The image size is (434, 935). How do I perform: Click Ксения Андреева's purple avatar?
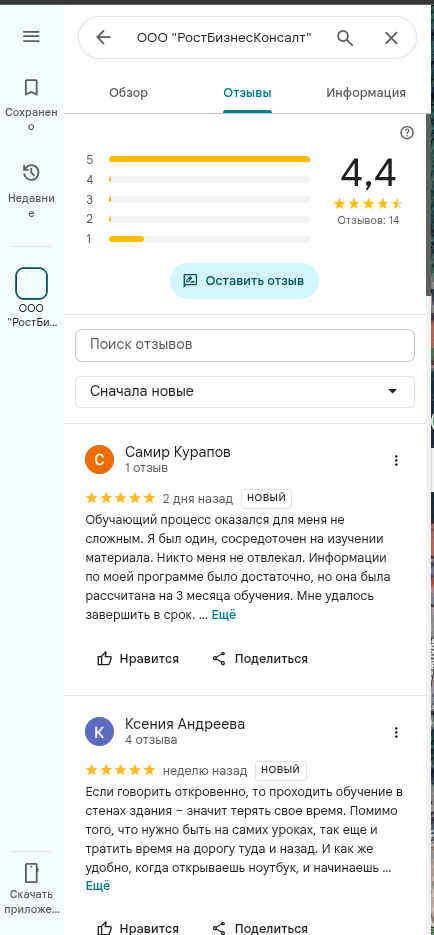(x=100, y=732)
